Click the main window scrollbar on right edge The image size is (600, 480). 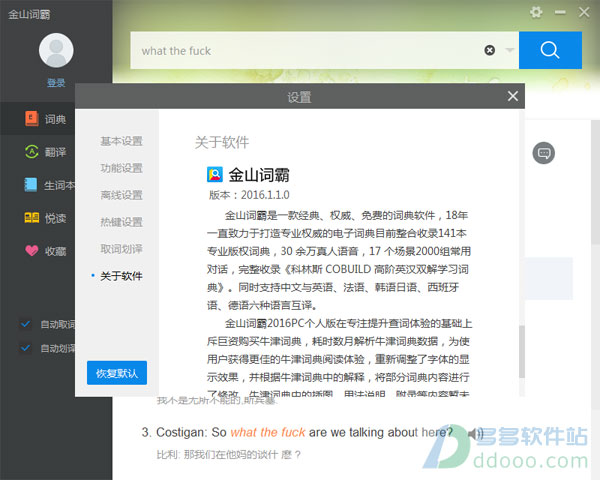pyautogui.click(x=595, y=182)
